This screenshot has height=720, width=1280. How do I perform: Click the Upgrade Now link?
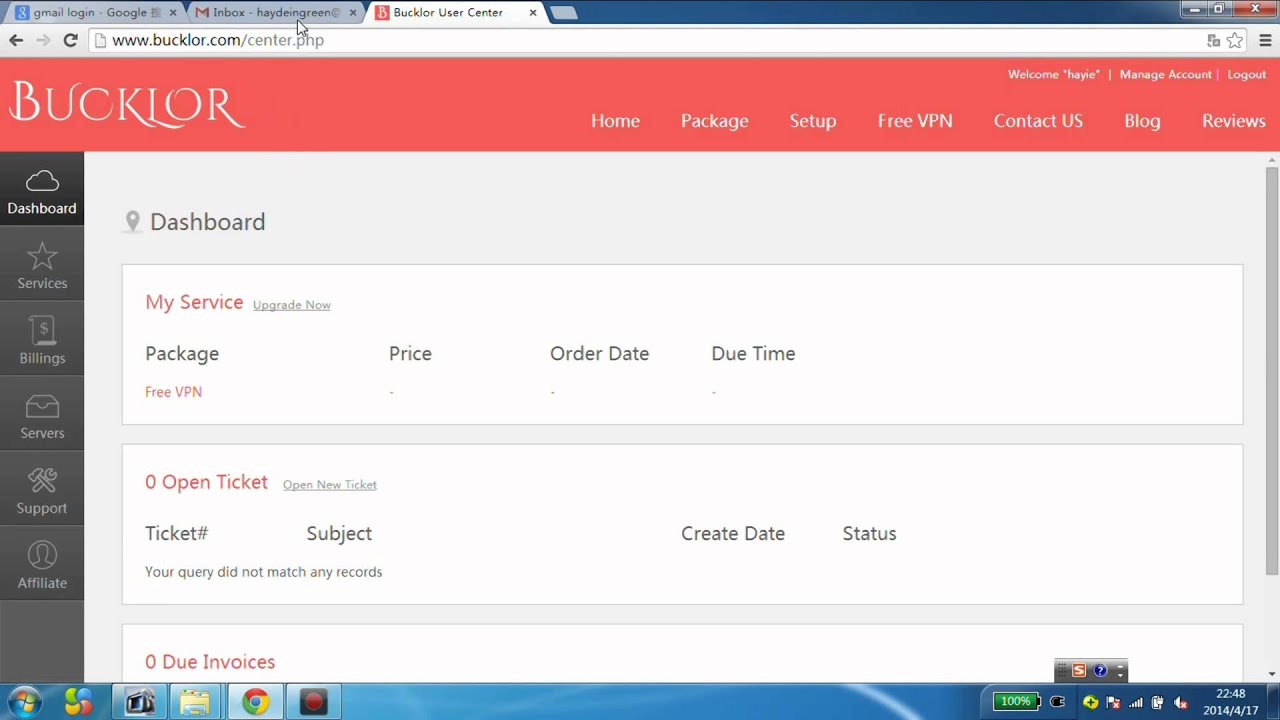point(291,305)
